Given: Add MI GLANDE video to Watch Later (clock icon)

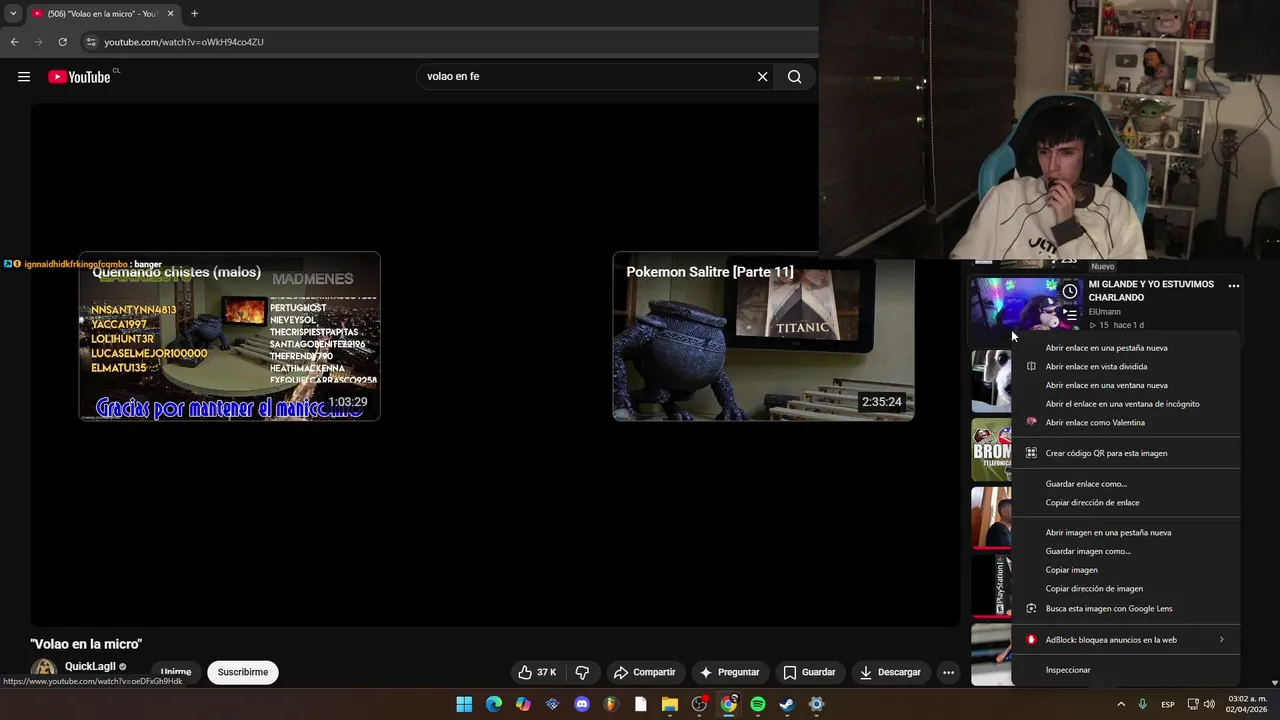Looking at the screenshot, I should tap(1070, 292).
